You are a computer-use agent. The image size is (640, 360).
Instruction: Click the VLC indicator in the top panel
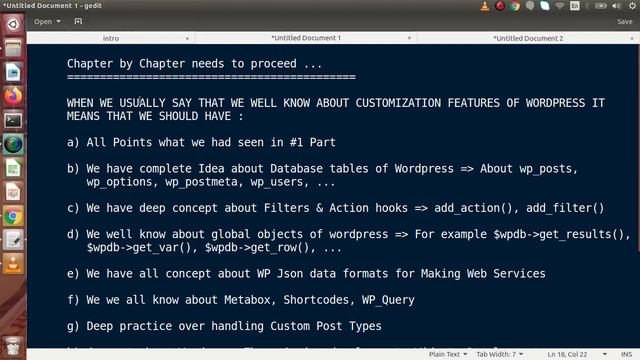click(x=484, y=6)
